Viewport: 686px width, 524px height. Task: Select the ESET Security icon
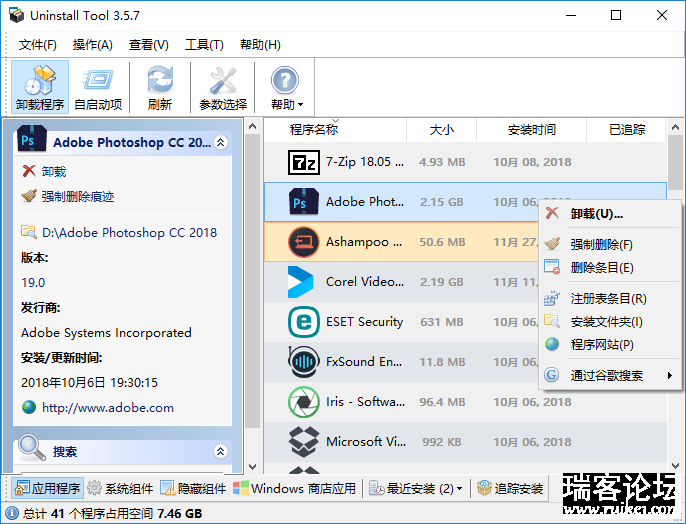point(304,322)
